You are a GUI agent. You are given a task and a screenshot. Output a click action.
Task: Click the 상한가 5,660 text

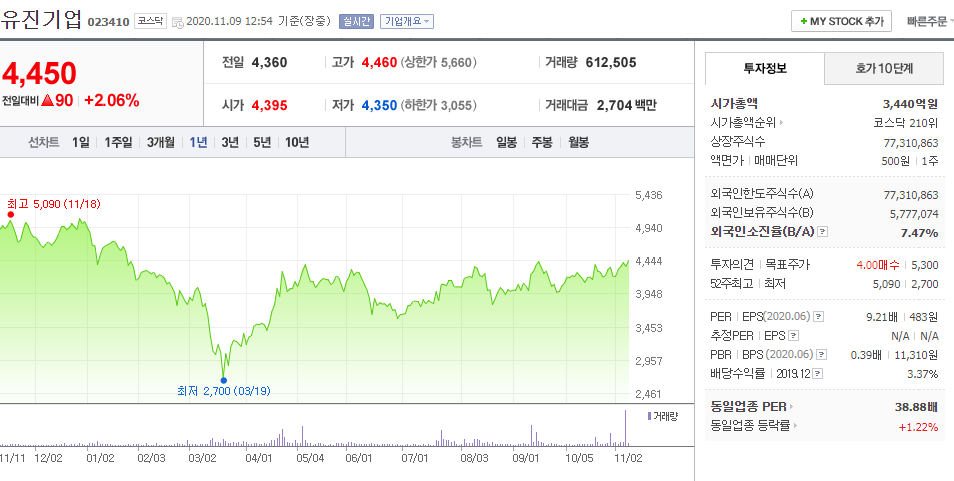click(439, 62)
